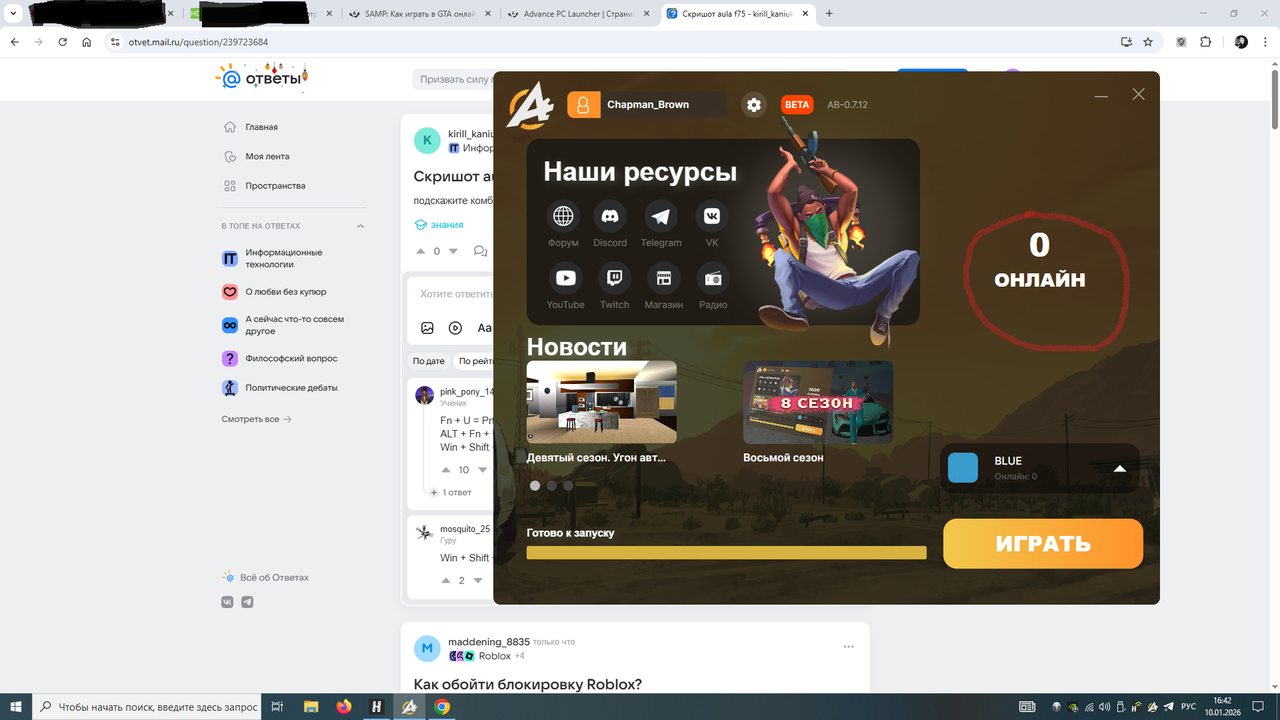Viewport: 1280px width, 720px height.
Task: Click the Telegram icon in the sidebar footer
Action: tap(247, 602)
